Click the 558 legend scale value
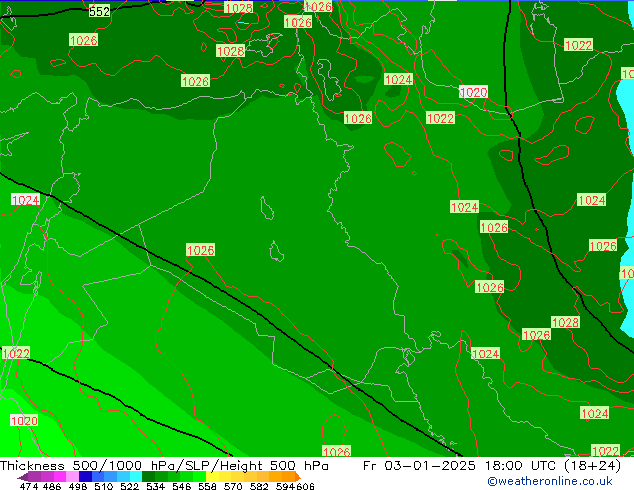The width and height of the screenshot is (634, 490). [200, 487]
